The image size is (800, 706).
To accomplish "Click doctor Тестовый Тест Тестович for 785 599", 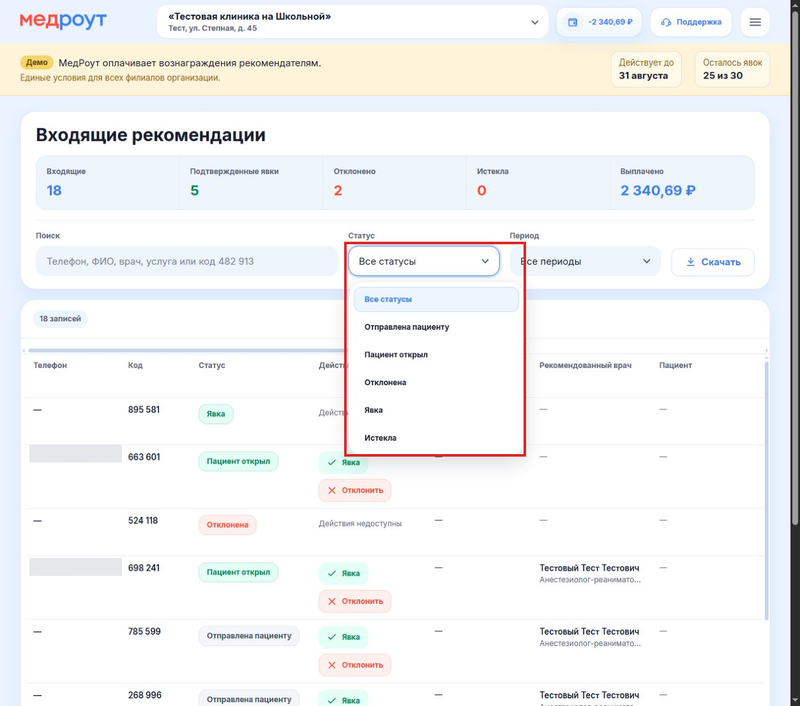I will tap(589, 632).
